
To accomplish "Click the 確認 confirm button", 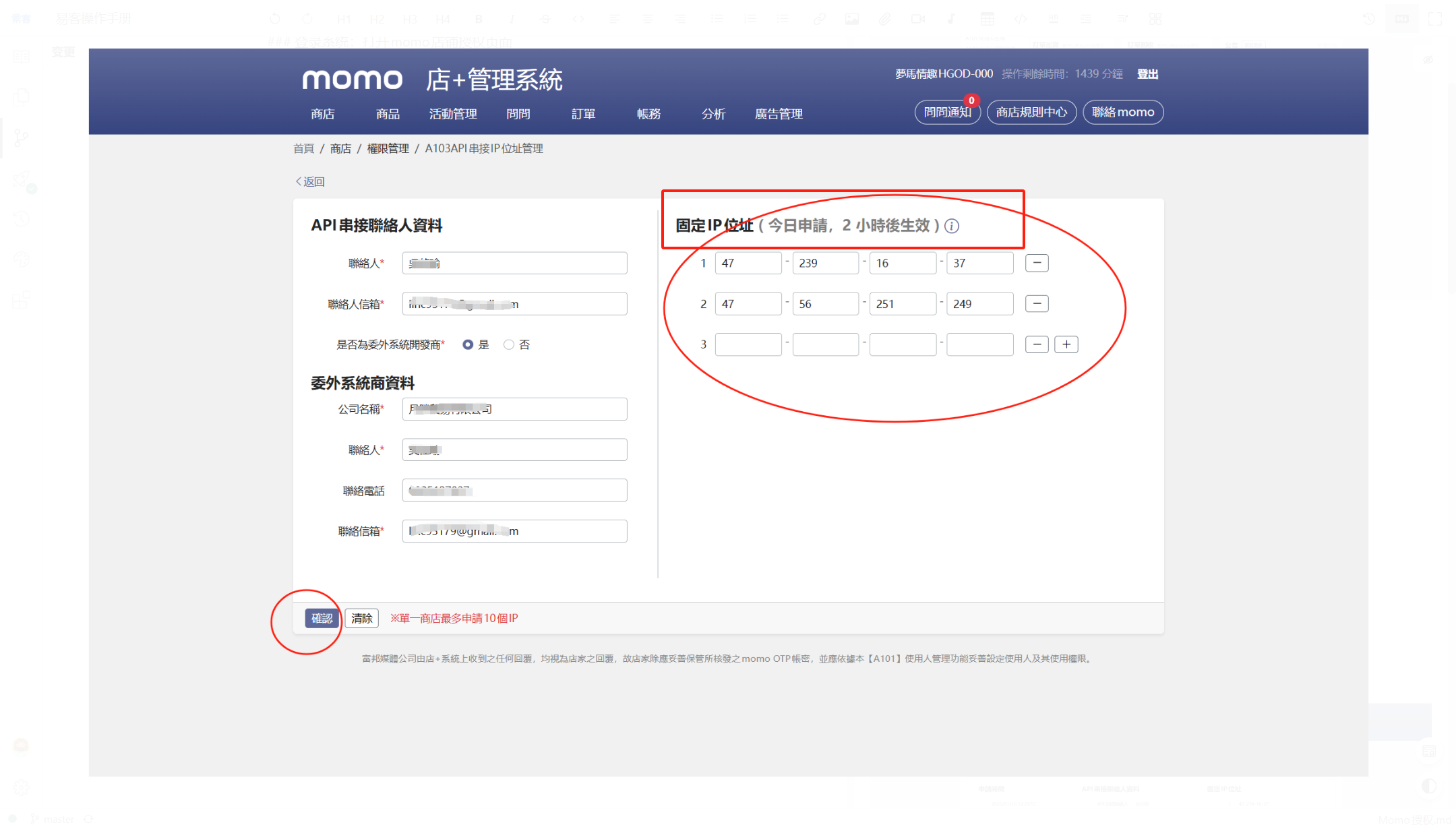I will pos(322,618).
